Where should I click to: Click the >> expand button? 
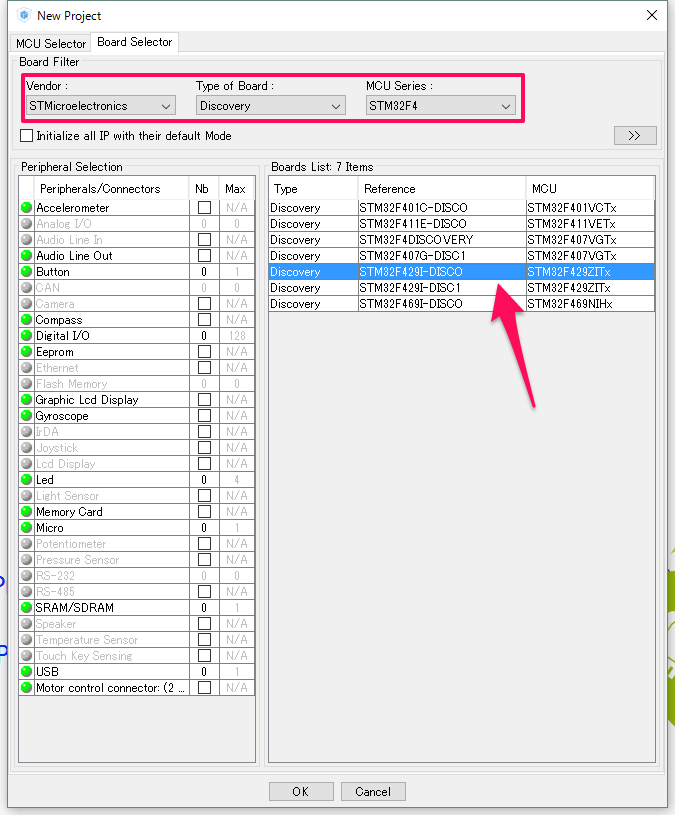tap(635, 136)
